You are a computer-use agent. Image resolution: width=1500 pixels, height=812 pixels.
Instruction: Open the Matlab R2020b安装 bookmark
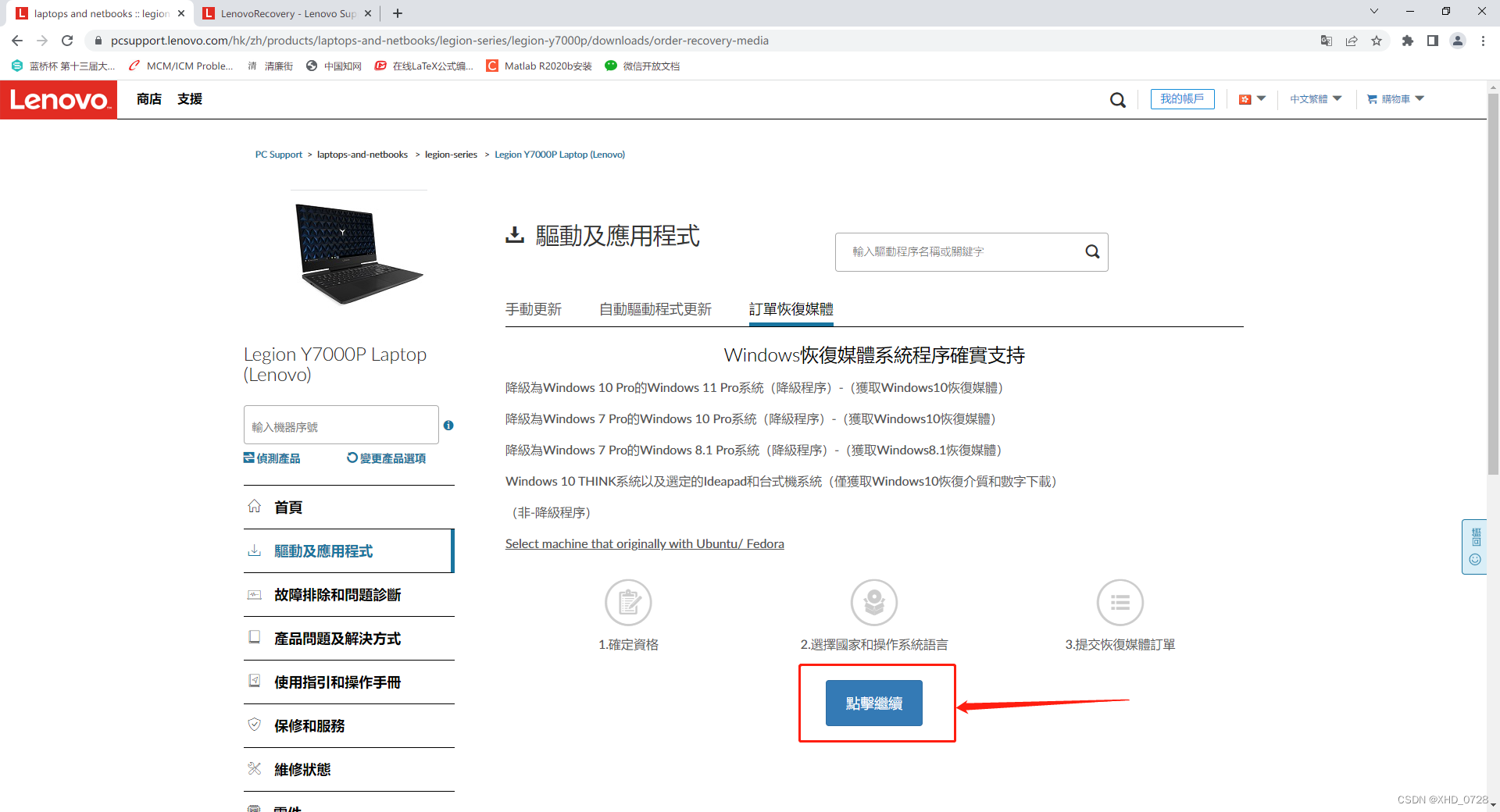(539, 66)
